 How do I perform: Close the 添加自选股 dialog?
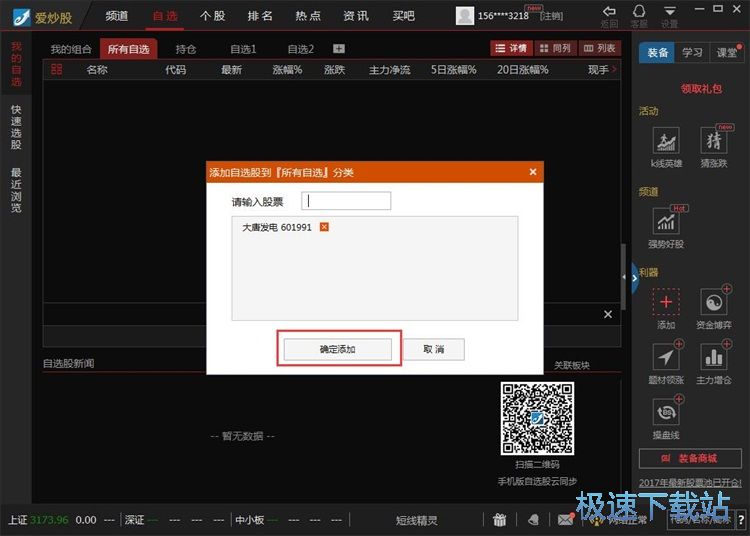533,172
